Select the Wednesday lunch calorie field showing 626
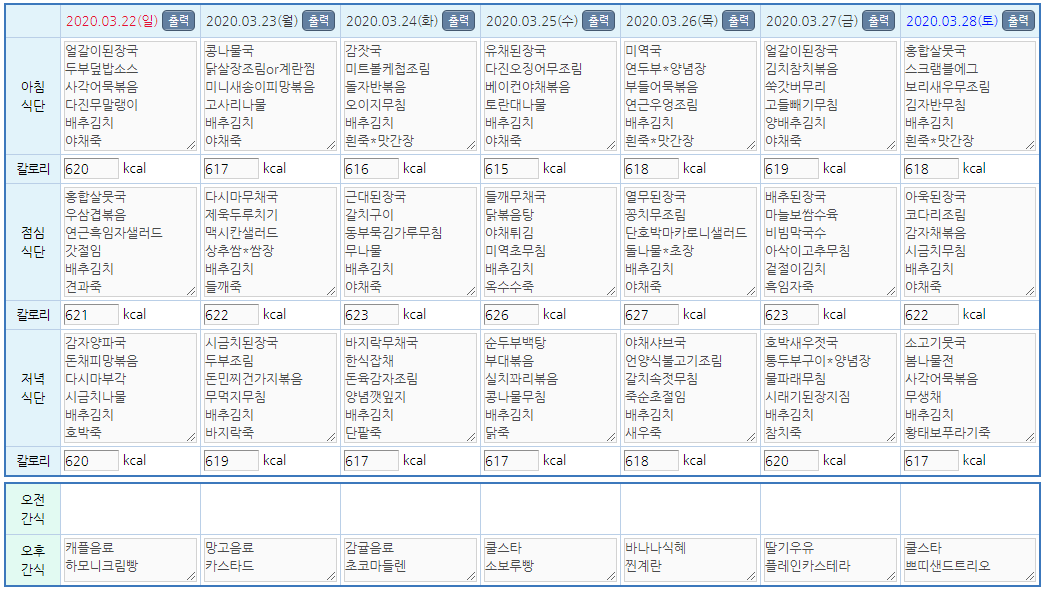The image size is (1045, 590). (511, 315)
